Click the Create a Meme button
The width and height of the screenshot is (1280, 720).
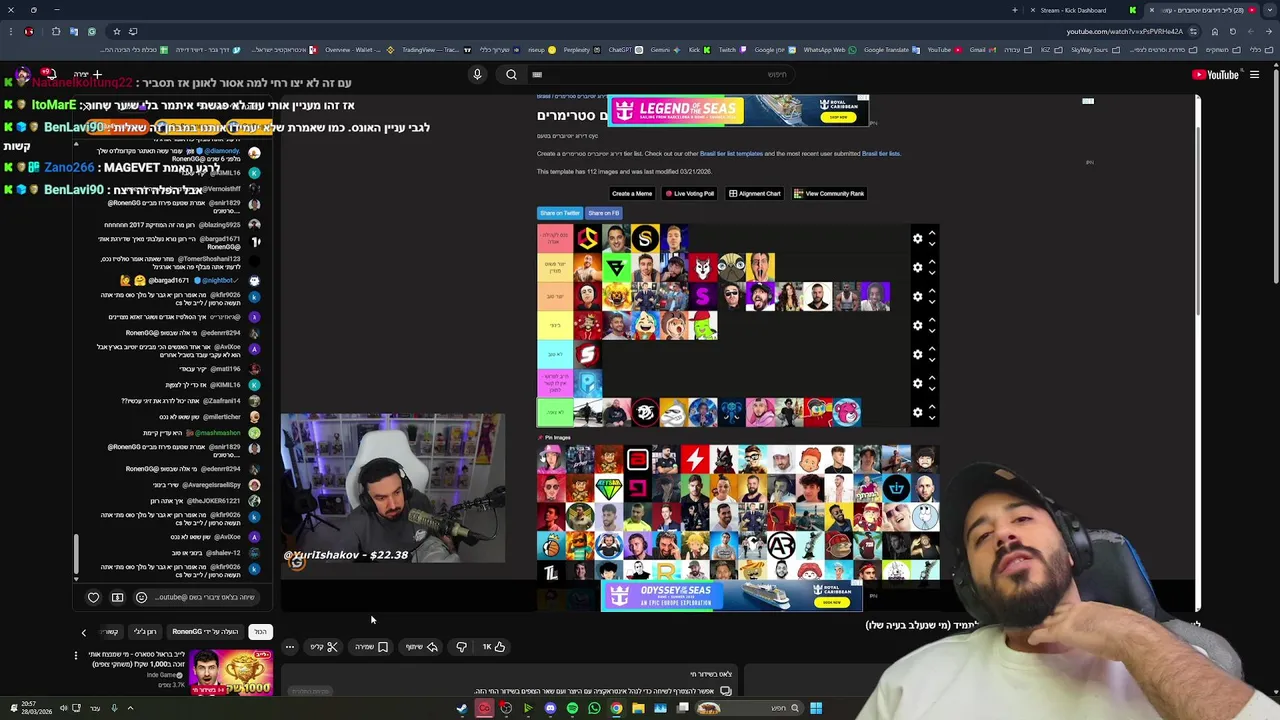[x=632, y=194]
